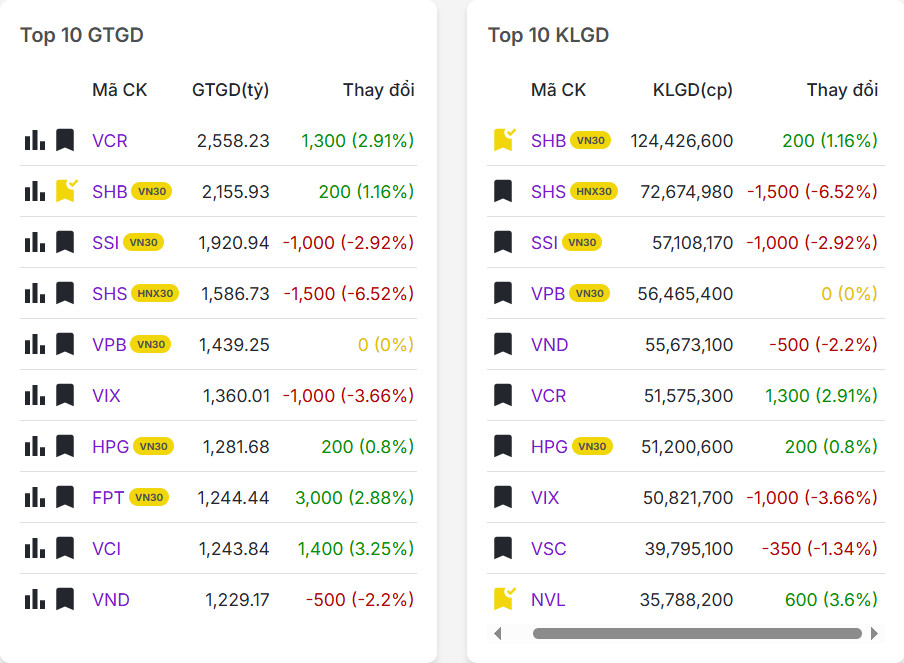Select the value 2,558.23 for VCR

[233, 141]
